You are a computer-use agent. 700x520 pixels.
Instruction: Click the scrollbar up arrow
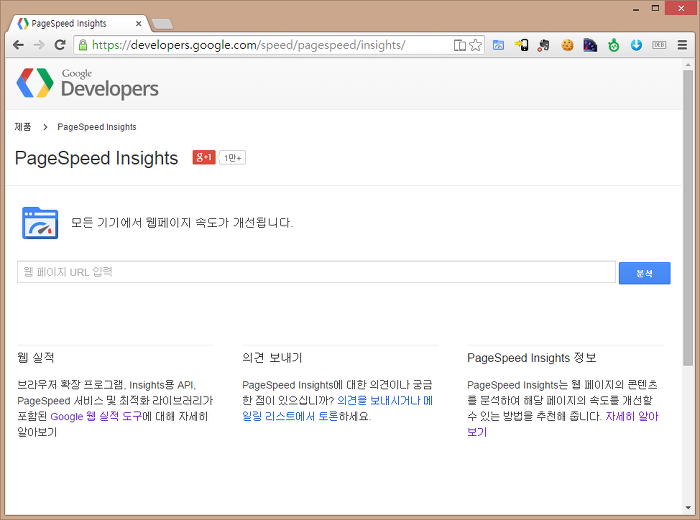[x=688, y=65]
